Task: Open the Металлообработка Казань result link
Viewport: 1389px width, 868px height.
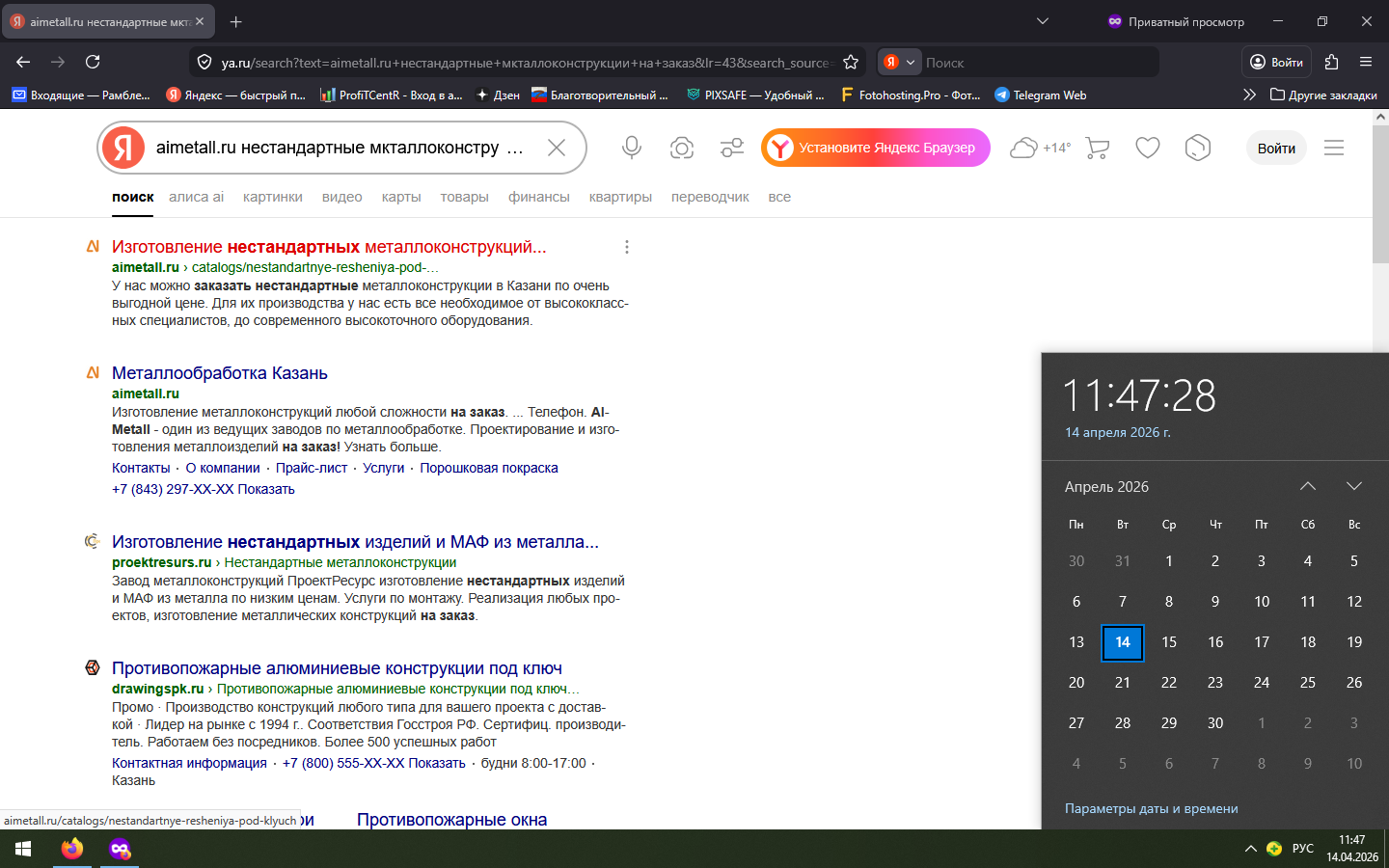Action: pos(219,373)
